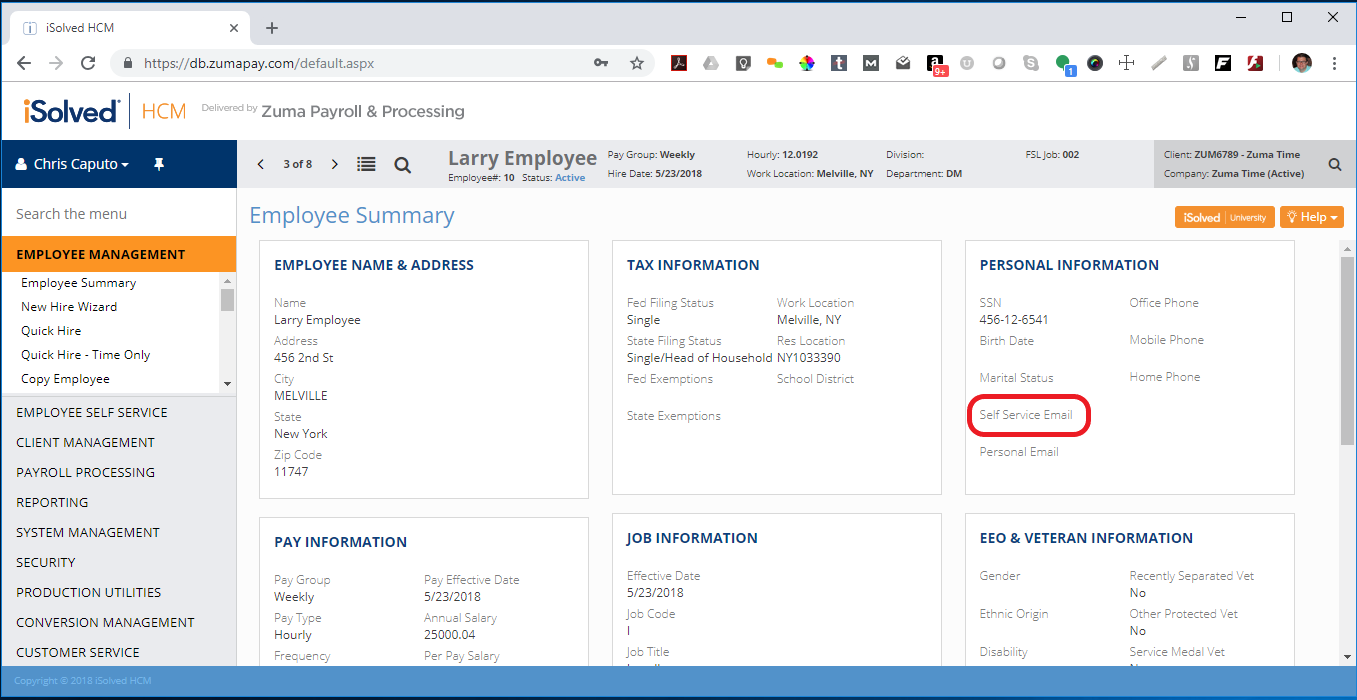
Task: Go to next employee with right arrow
Action: click(x=335, y=164)
